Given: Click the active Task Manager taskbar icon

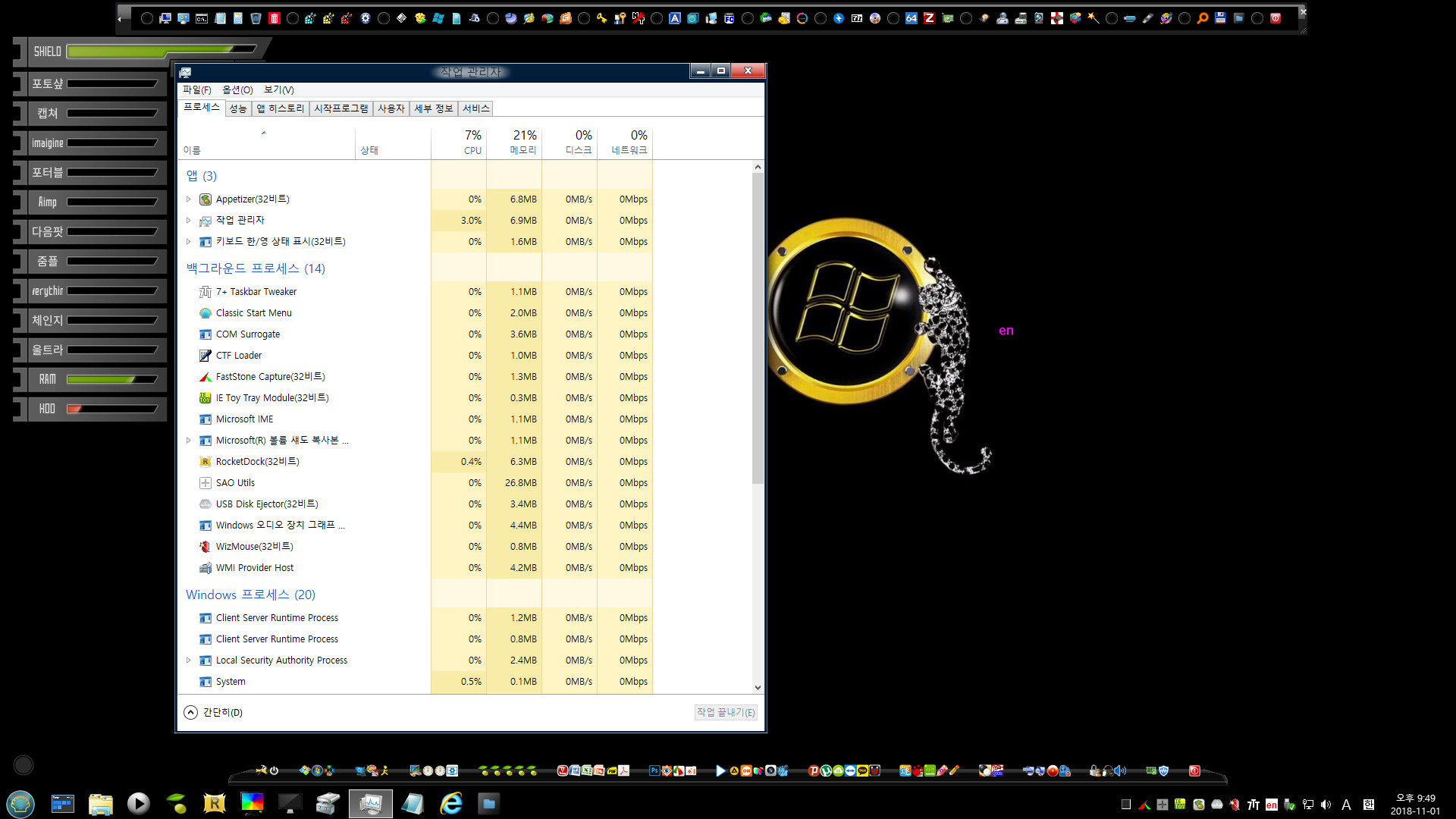Looking at the screenshot, I should pos(371,803).
